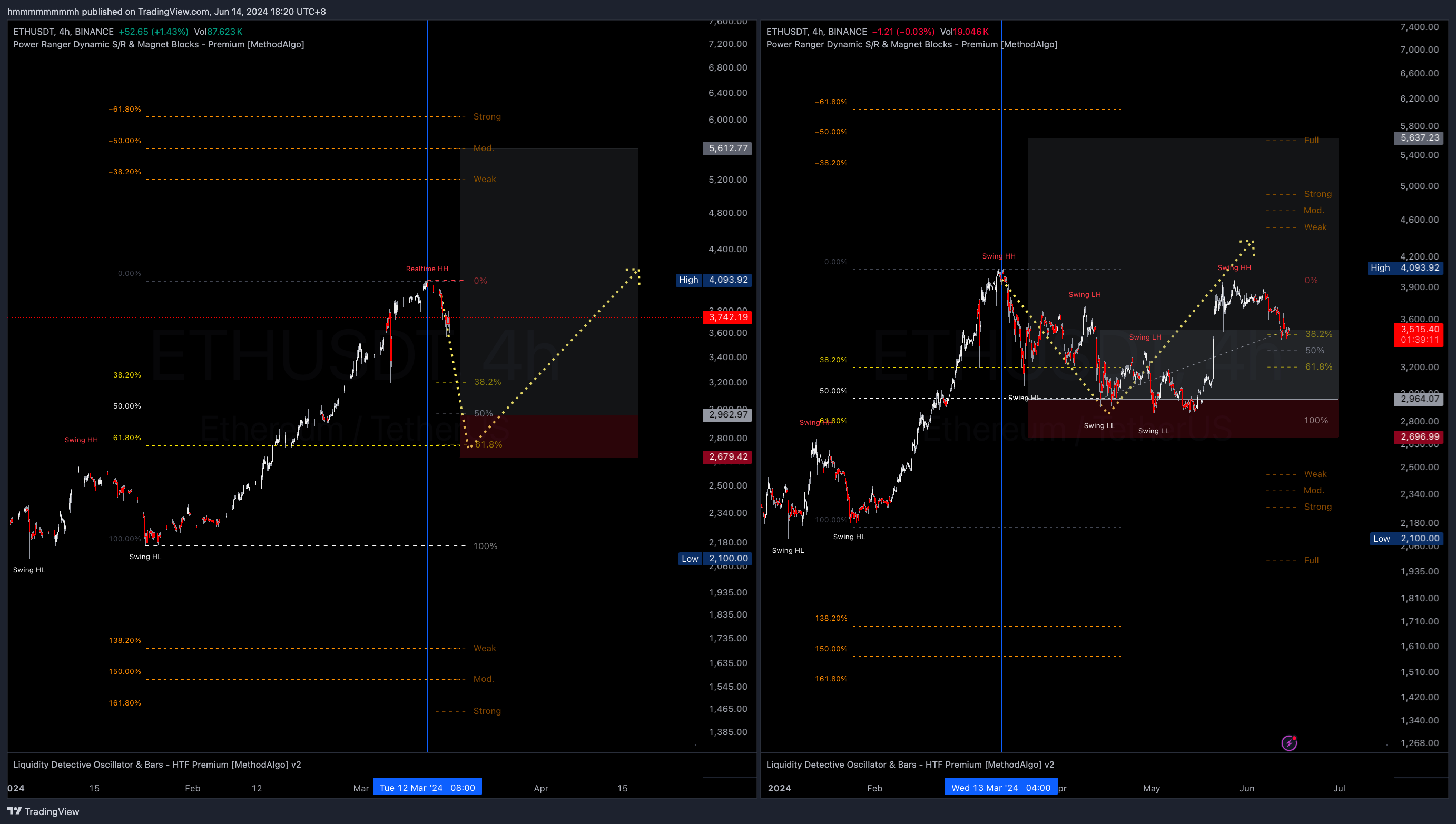This screenshot has width=1456, height=824.
Task: Click the gray 5,612.77 price tag
Action: [727, 148]
